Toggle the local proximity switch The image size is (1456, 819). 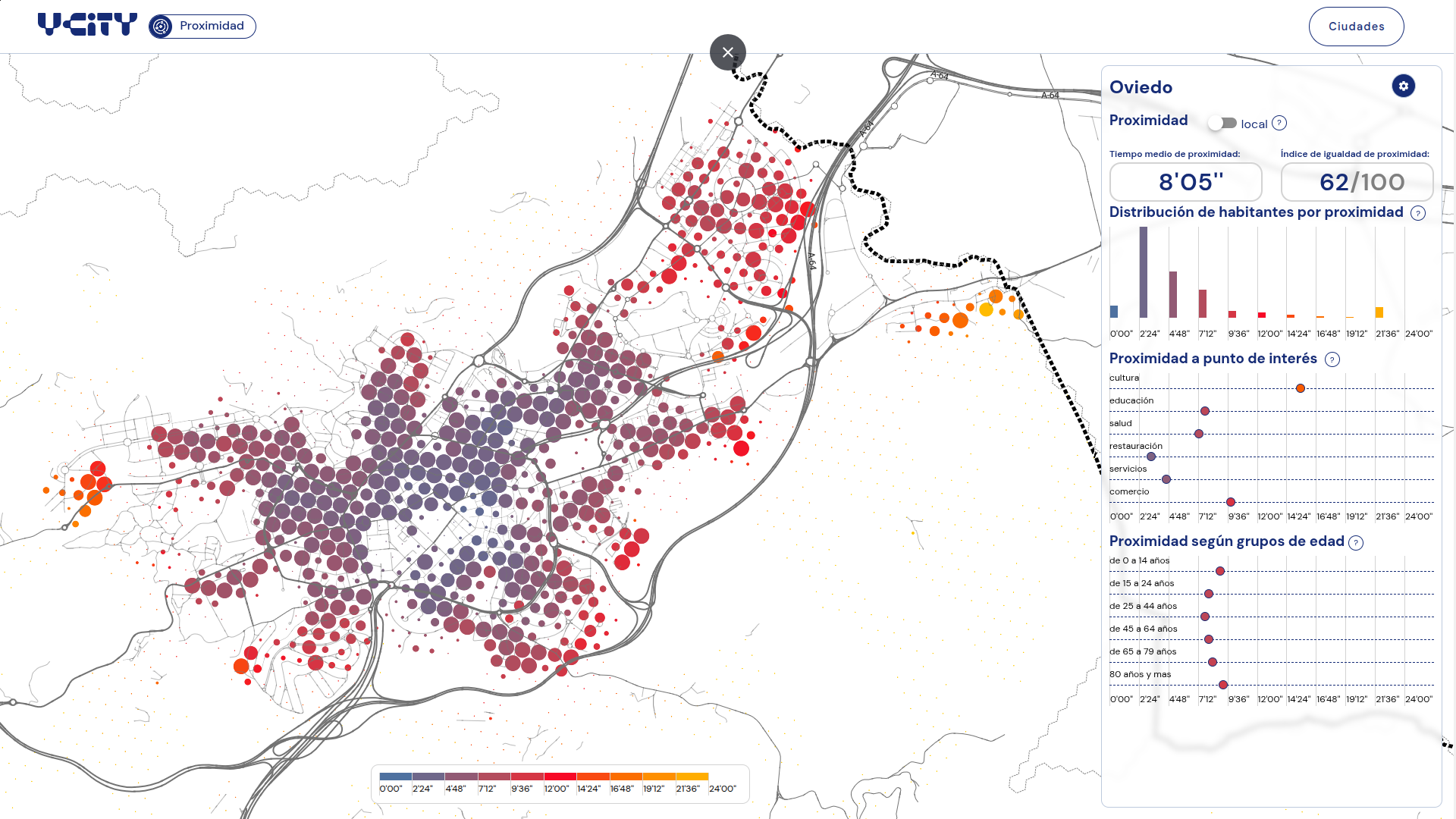tap(1222, 123)
